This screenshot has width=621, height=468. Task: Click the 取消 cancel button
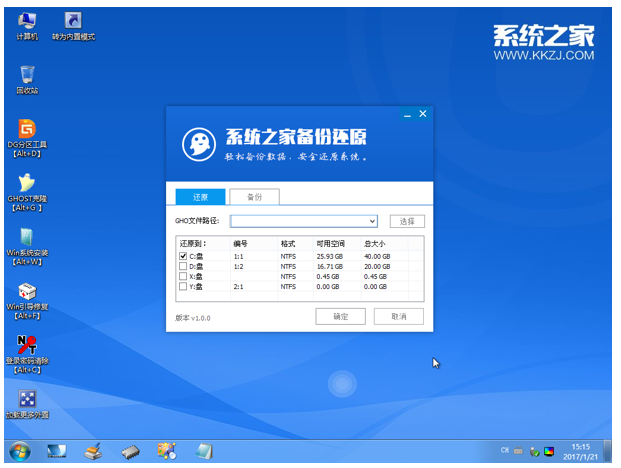point(399,316)
